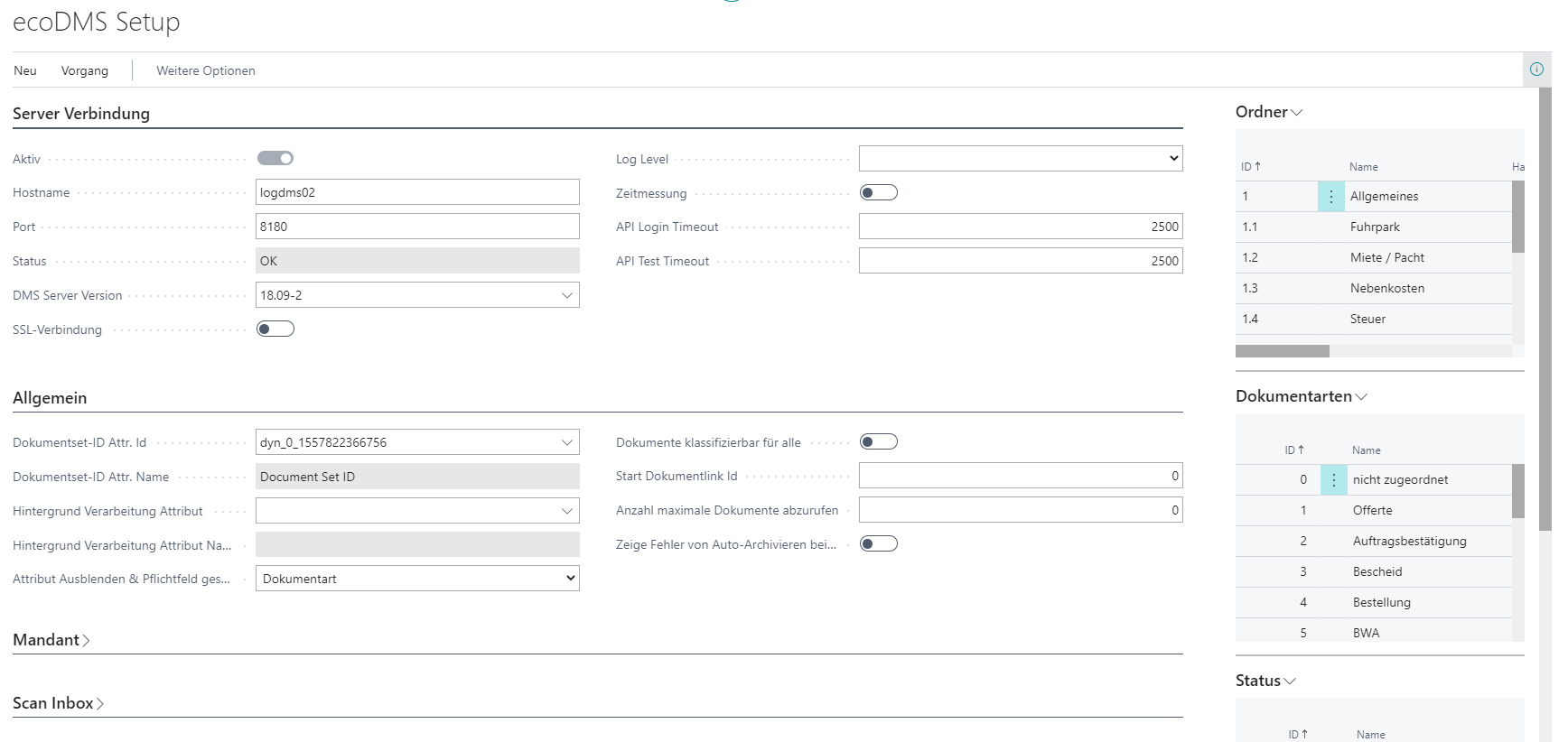Select the Offerte document type
This screenshot has width=1568, height=742.
[1372, 510]
